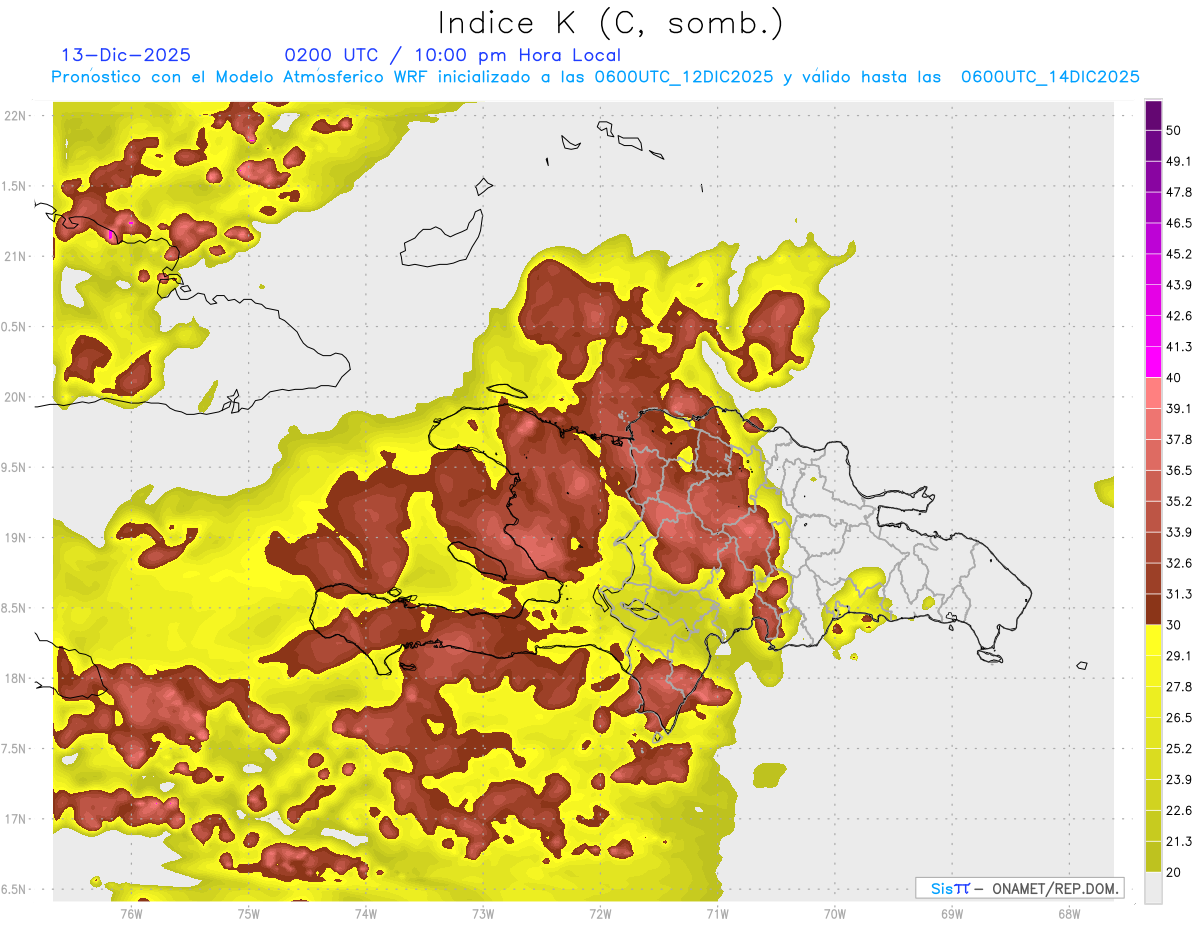This screenshot has height=927, width=1200.
Task: Click the 70W longitude axis label
Action: [x=834, y=913]
